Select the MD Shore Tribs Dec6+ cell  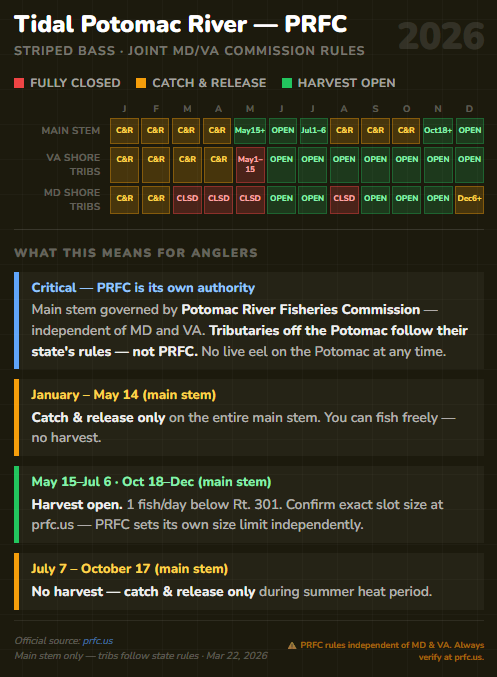pos(469,199)
